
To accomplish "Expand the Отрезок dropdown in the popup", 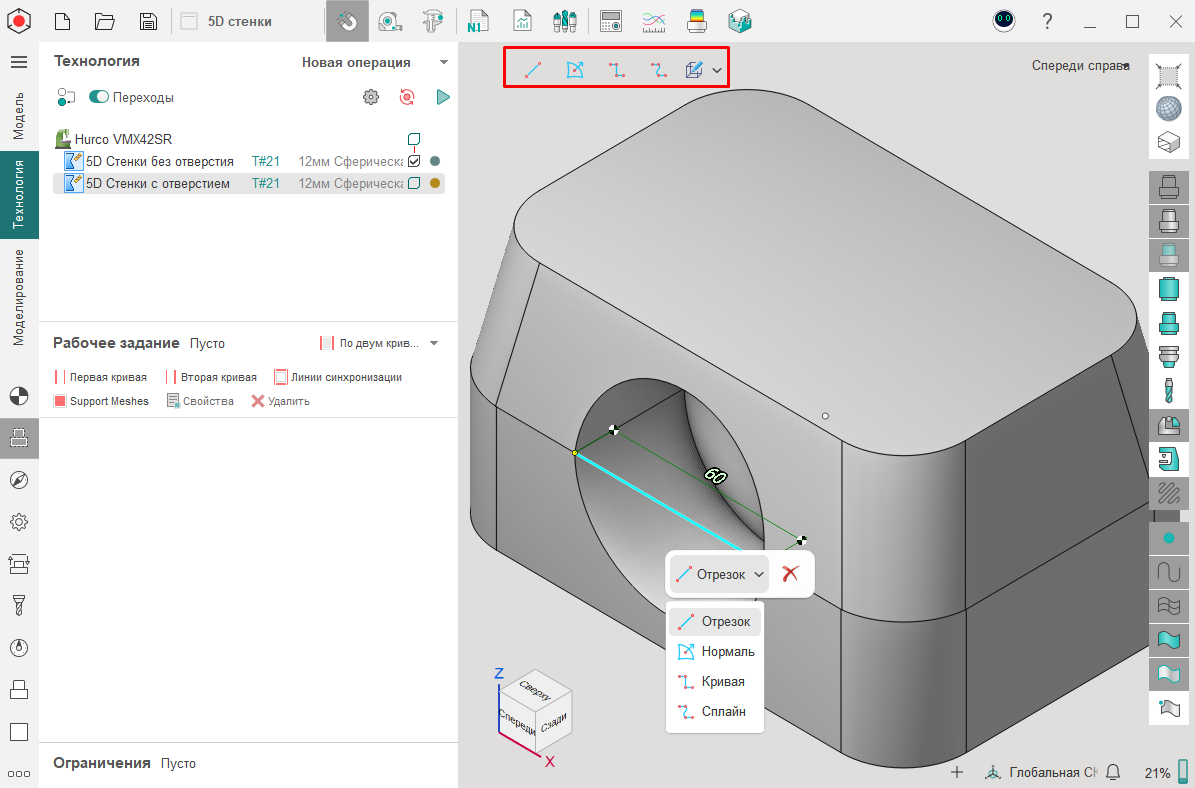I will click(x=759, y=574).
